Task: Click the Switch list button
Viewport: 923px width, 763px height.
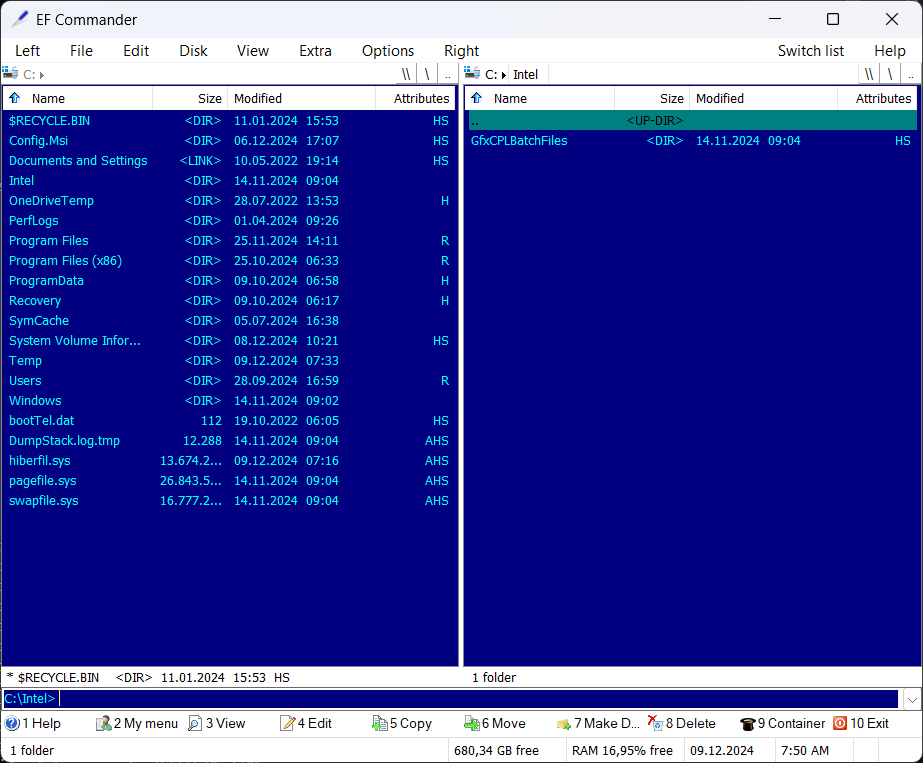Action: click(x=810, y=51)
